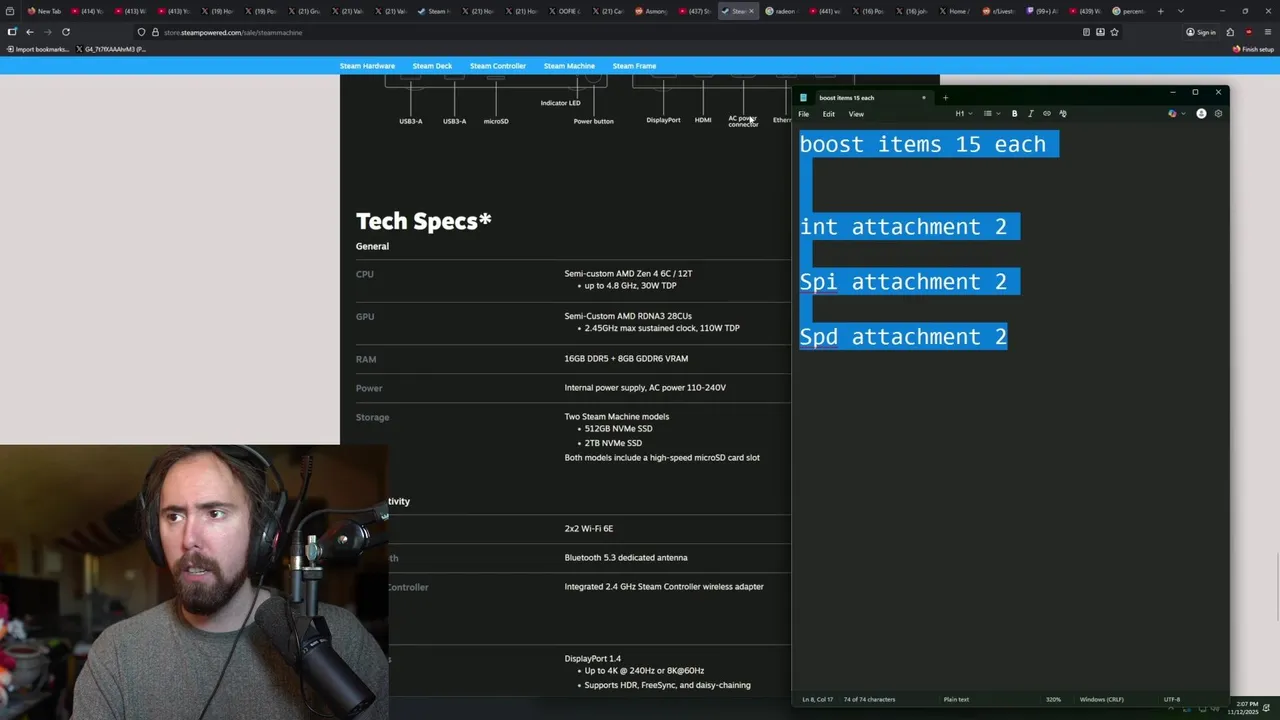Expand the list style dropdown in Notepad
This screenshot has width=1280, height=720.
(x=992, y=114)
